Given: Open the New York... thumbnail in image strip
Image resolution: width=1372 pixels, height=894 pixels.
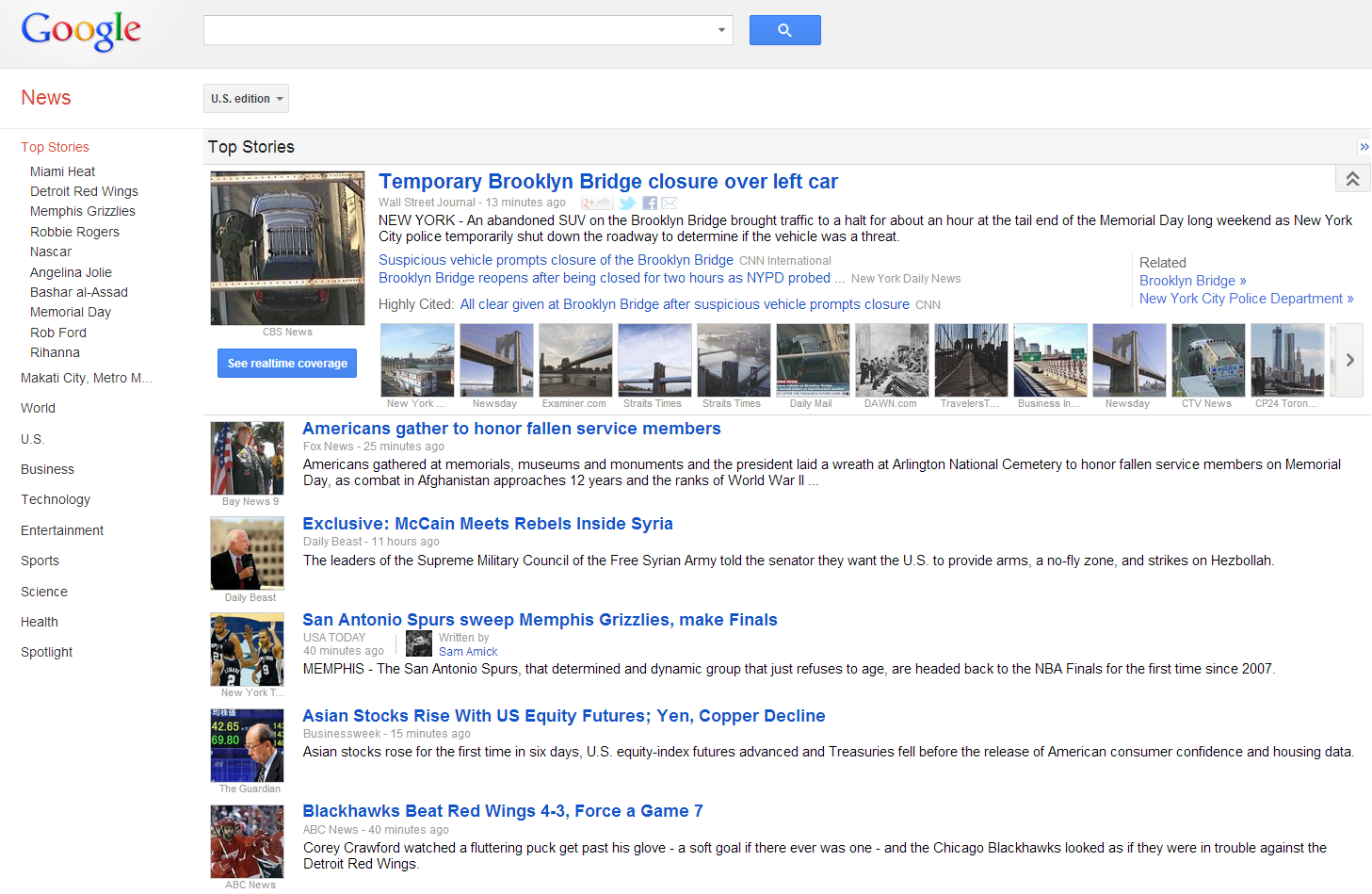Looking at the screenshot, I should 417,360.
